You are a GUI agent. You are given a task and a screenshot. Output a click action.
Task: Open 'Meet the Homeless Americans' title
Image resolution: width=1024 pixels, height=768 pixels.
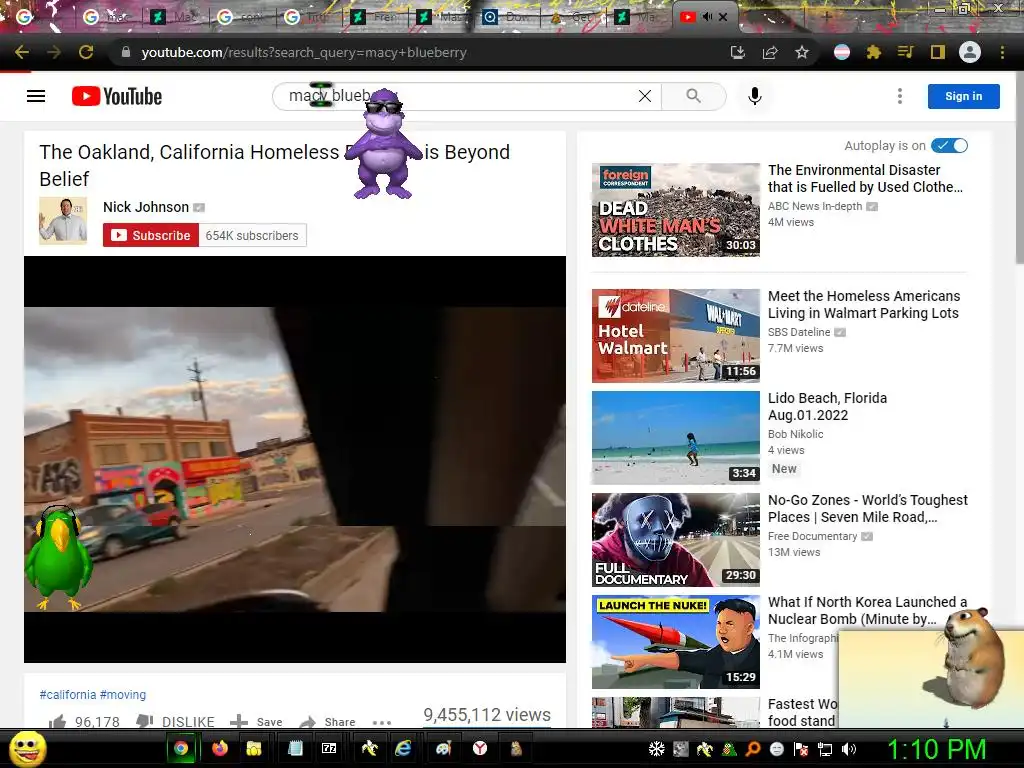point(864,304)
